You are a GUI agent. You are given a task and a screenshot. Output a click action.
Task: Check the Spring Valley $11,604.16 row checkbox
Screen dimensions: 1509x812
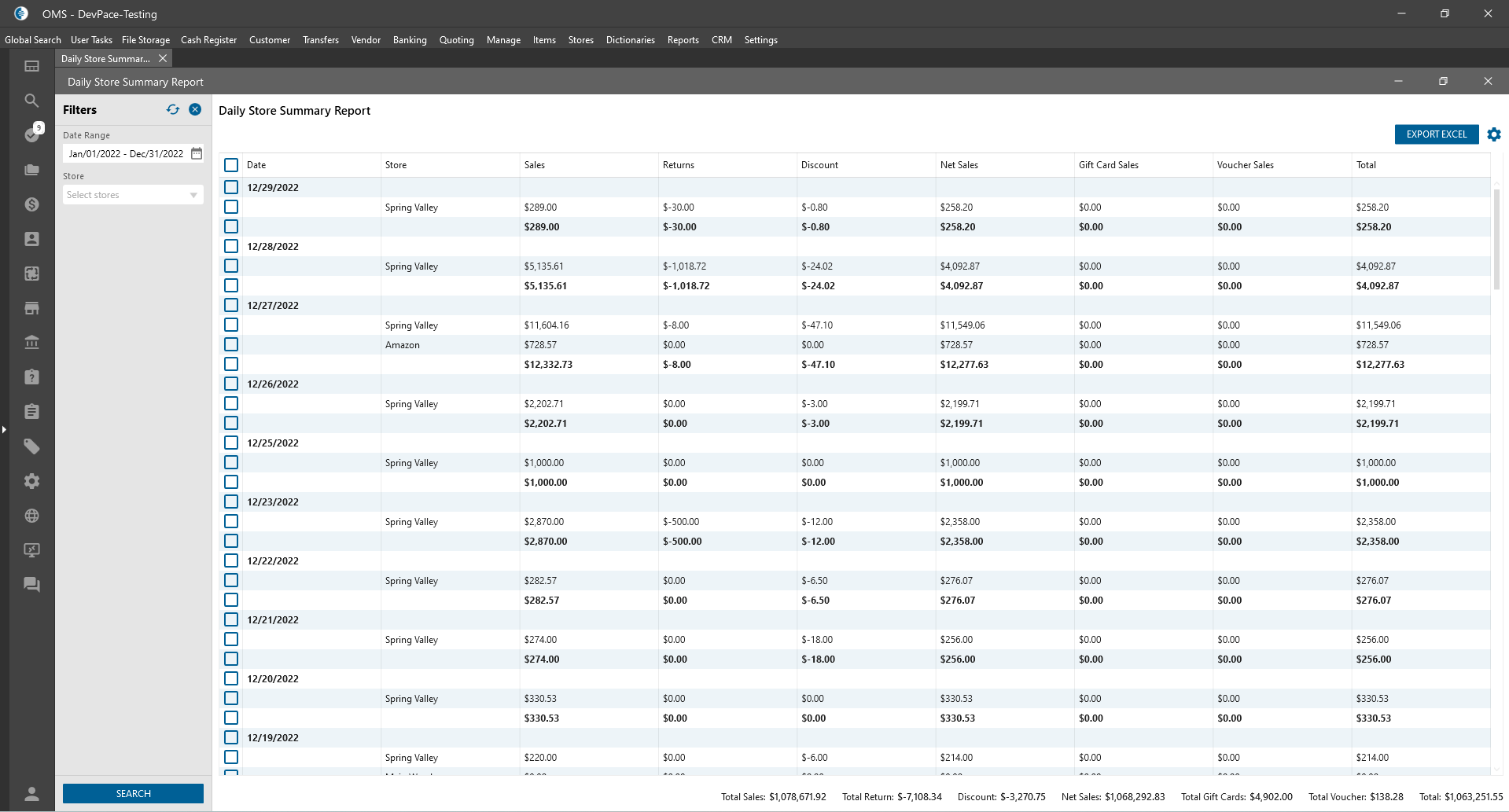pos(231,325)
